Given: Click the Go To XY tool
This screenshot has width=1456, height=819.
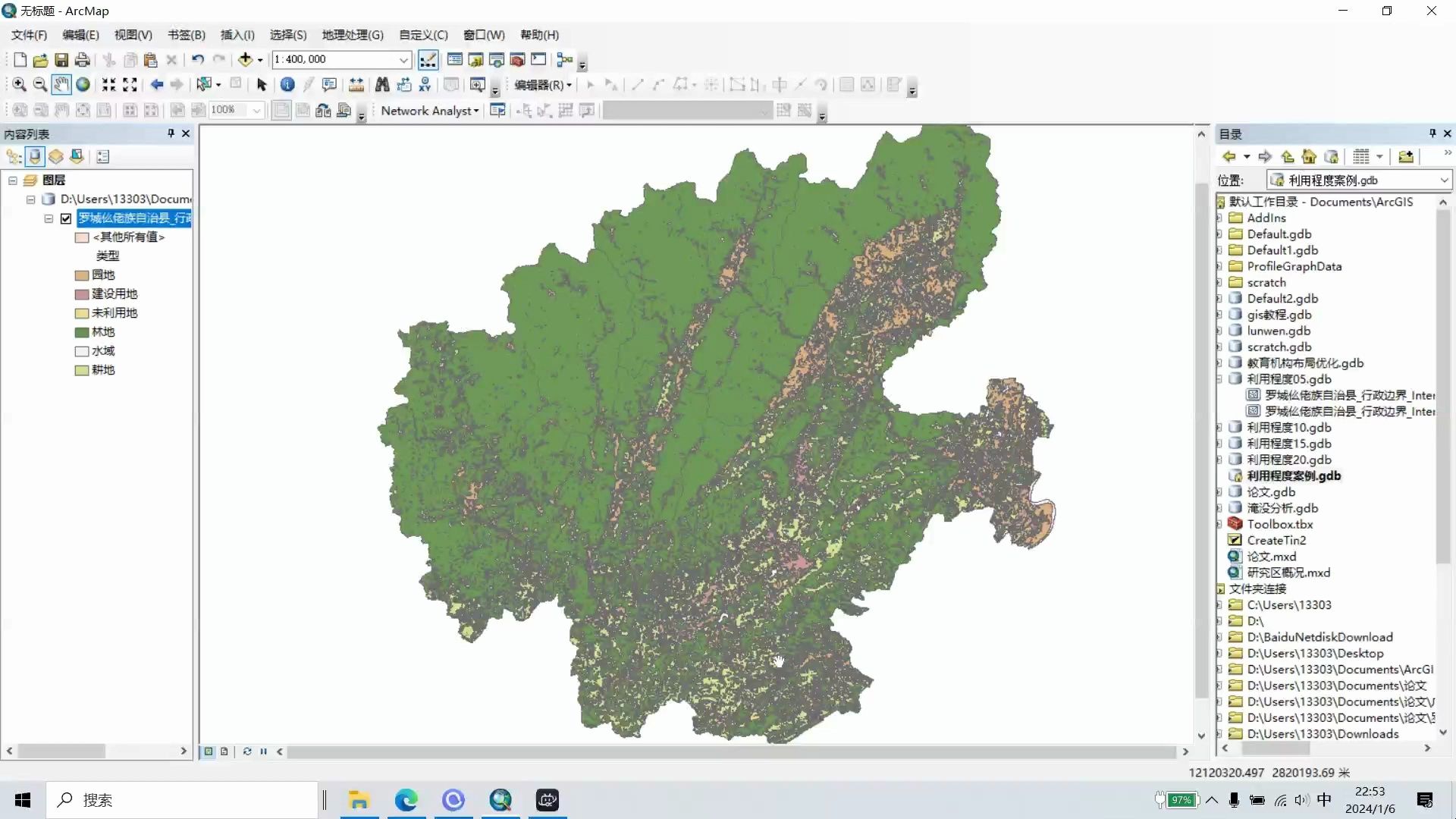Looking at the screenshot, I should (x=425, y=85).
